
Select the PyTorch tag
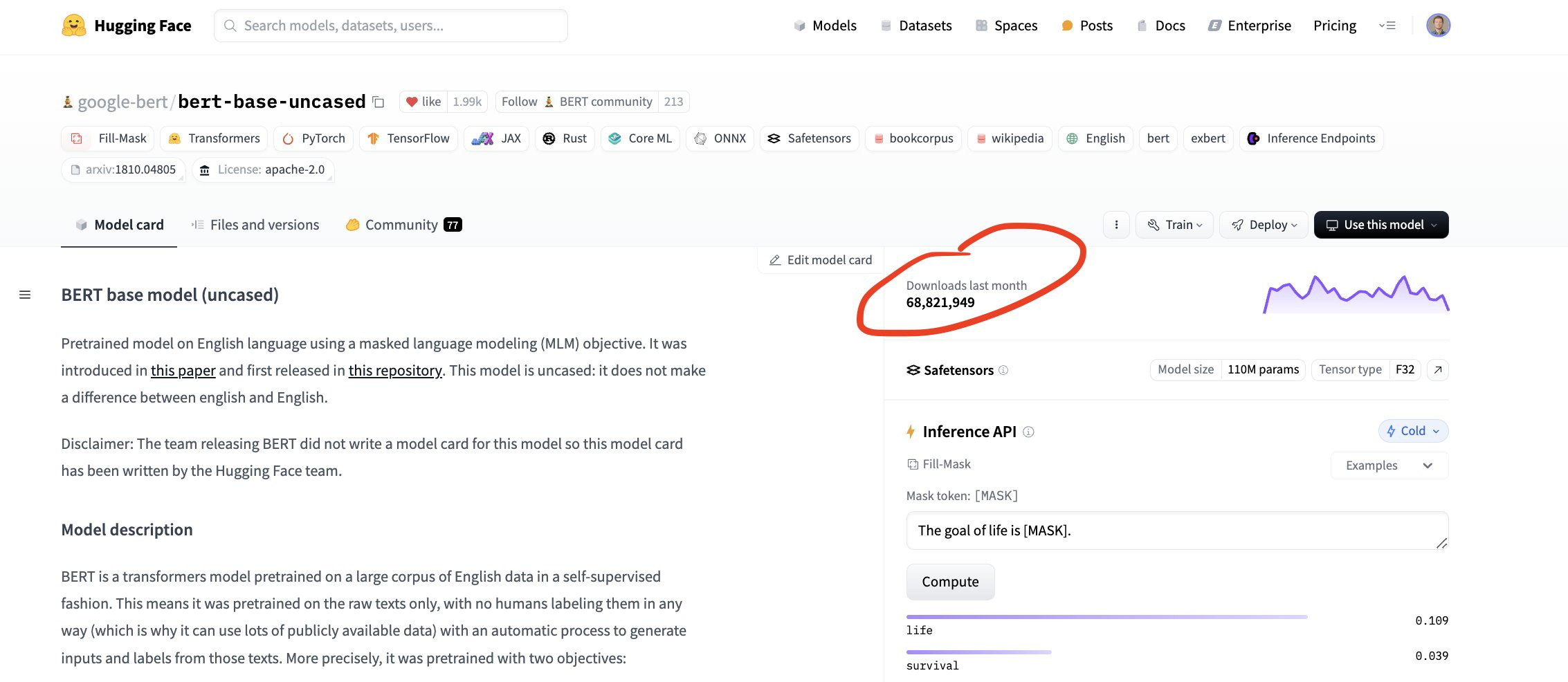[x=313, y=138]
